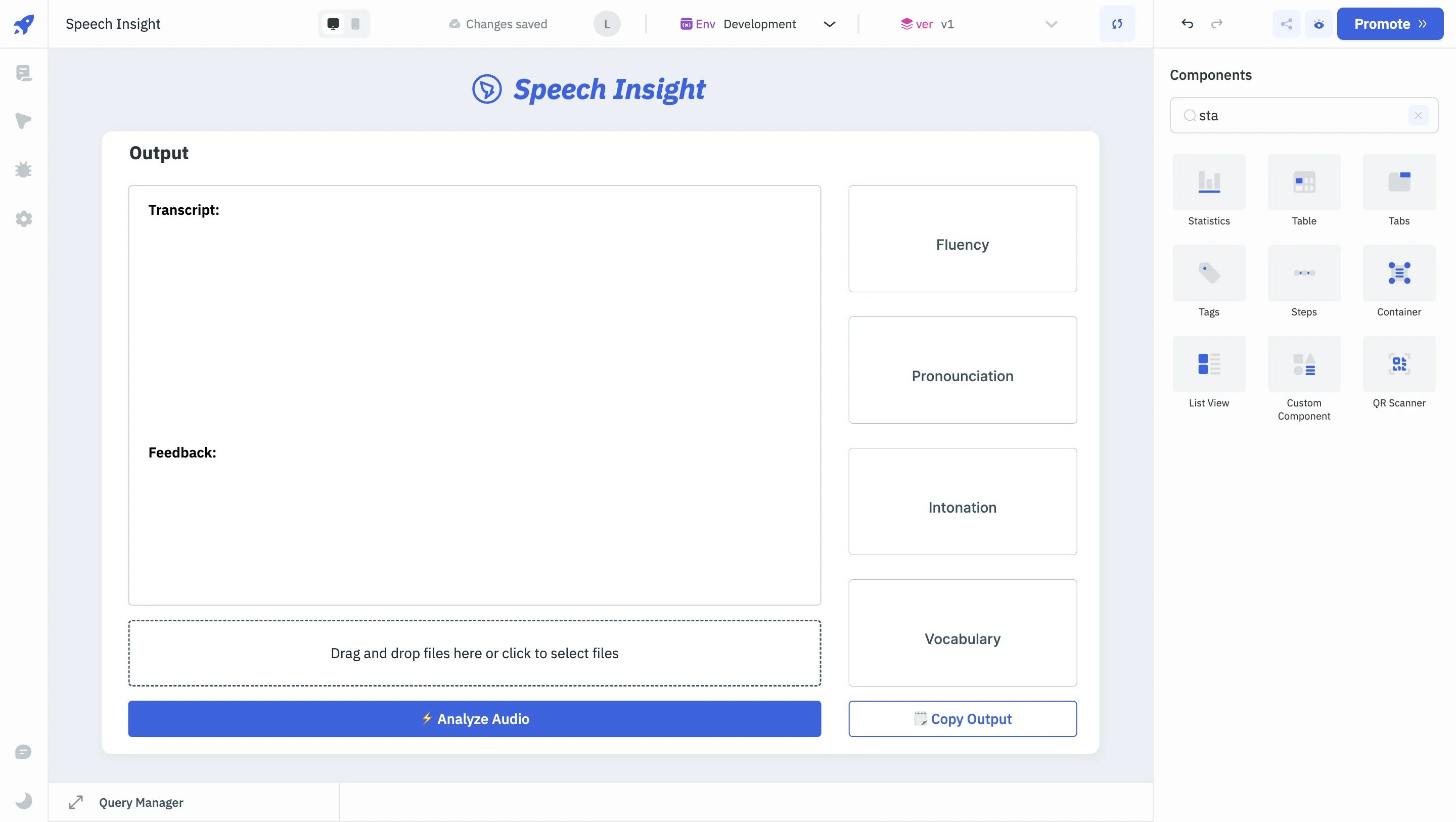The height and width of the screenshot is (822, 1456).
Task: Click the undo arrow icon
Action: [1187, 24]
